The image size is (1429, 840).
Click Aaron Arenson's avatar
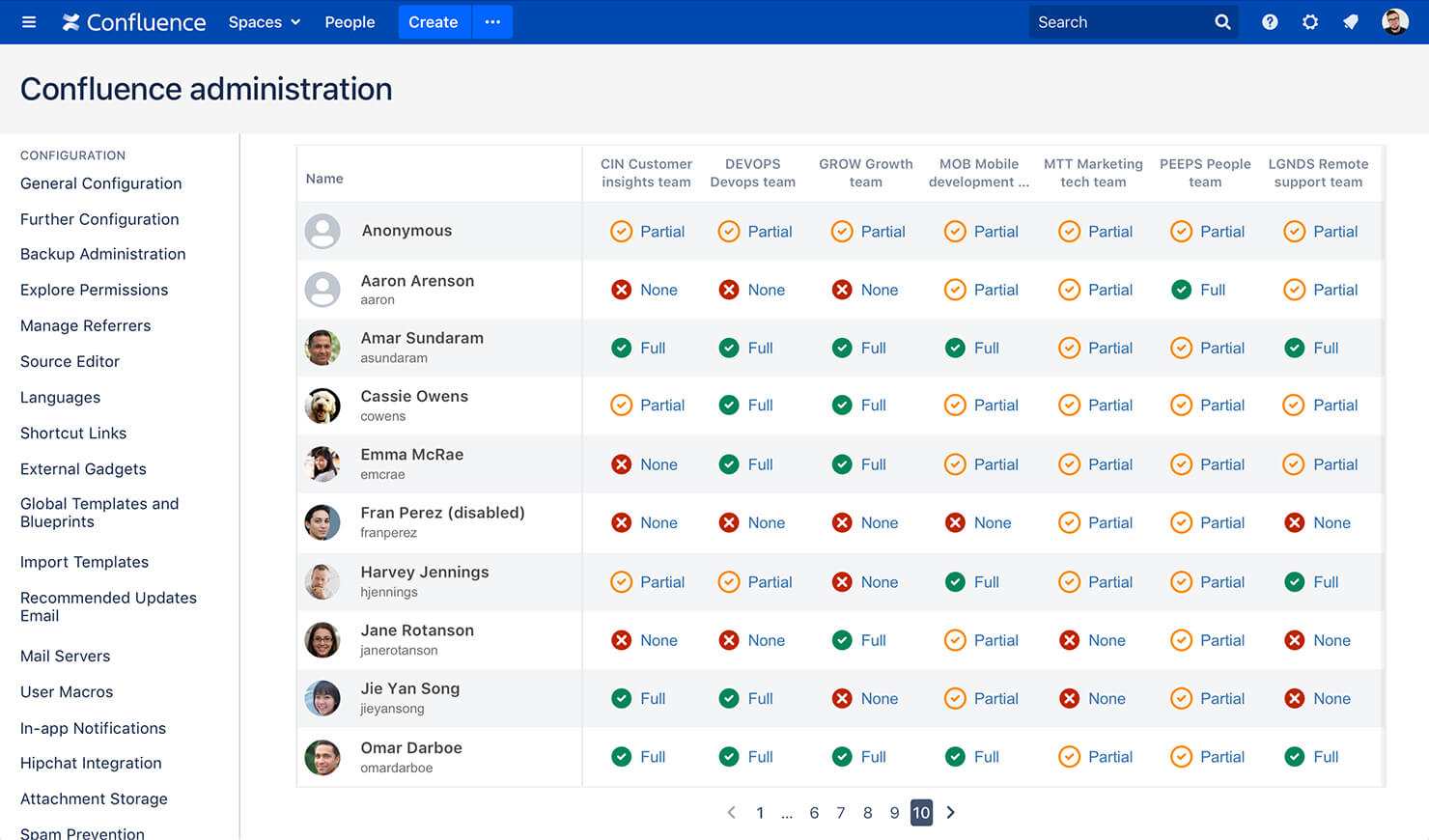tap(322, 290)
